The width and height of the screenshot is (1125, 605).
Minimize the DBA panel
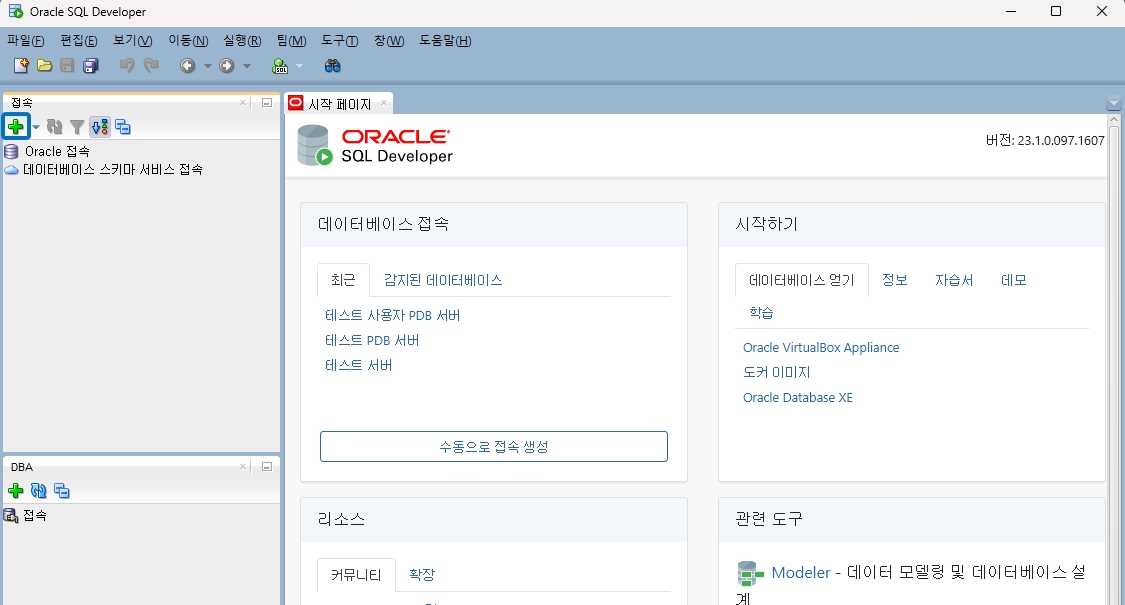(267, 466)
